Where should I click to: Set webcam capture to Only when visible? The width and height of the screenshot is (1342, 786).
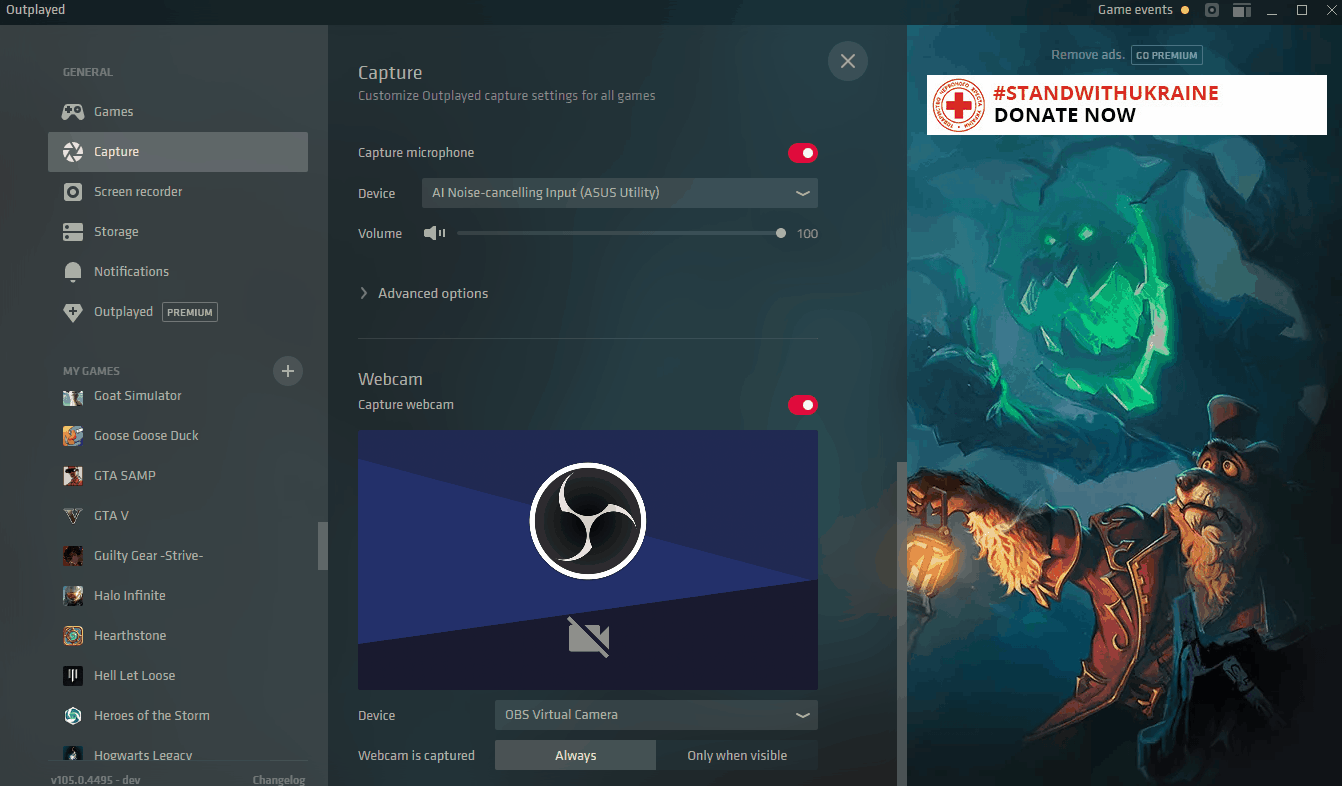coord(737,756)
